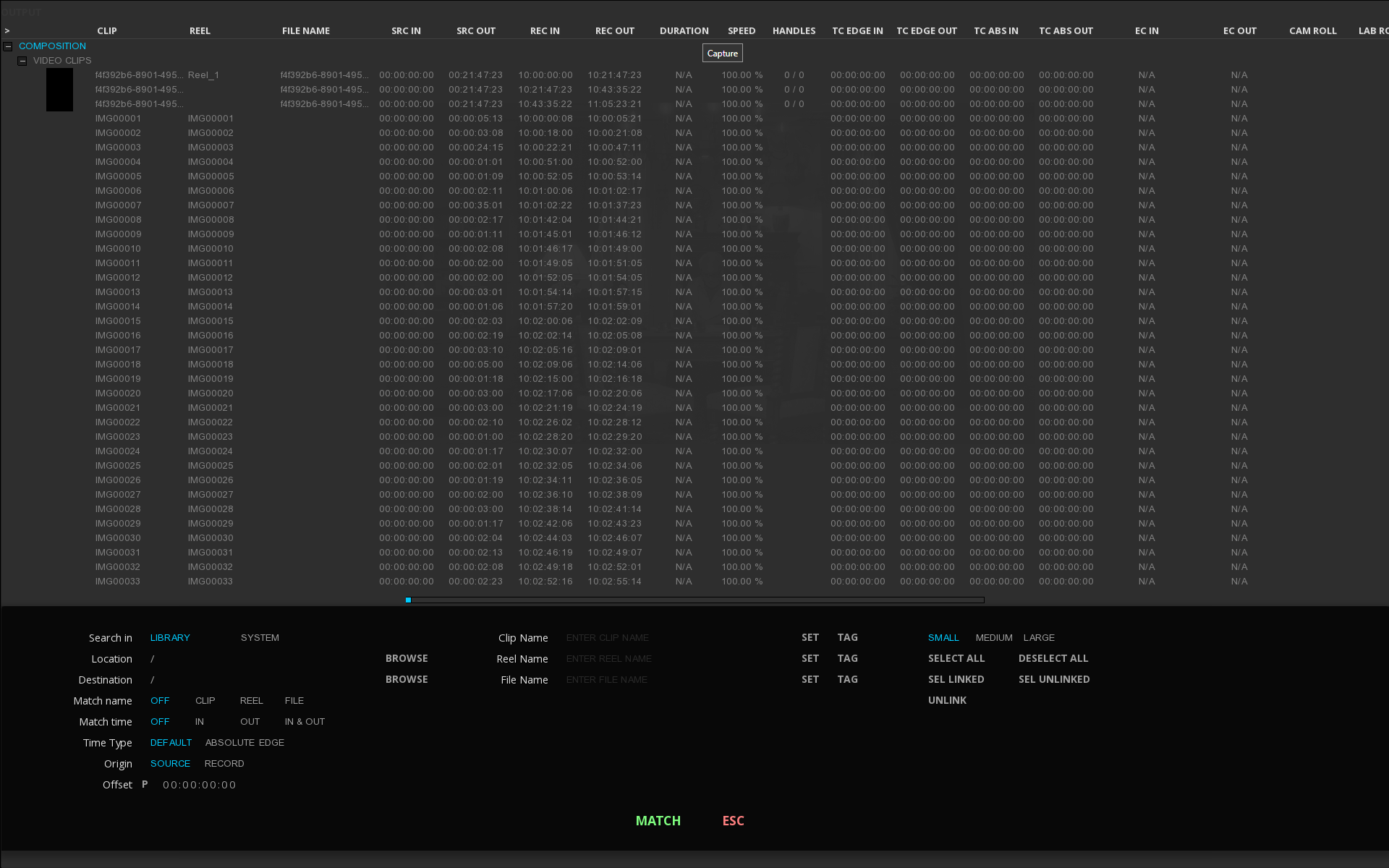Set Match name to CLIP
This screenshot has width=1389, height=868.
(205, 700)
